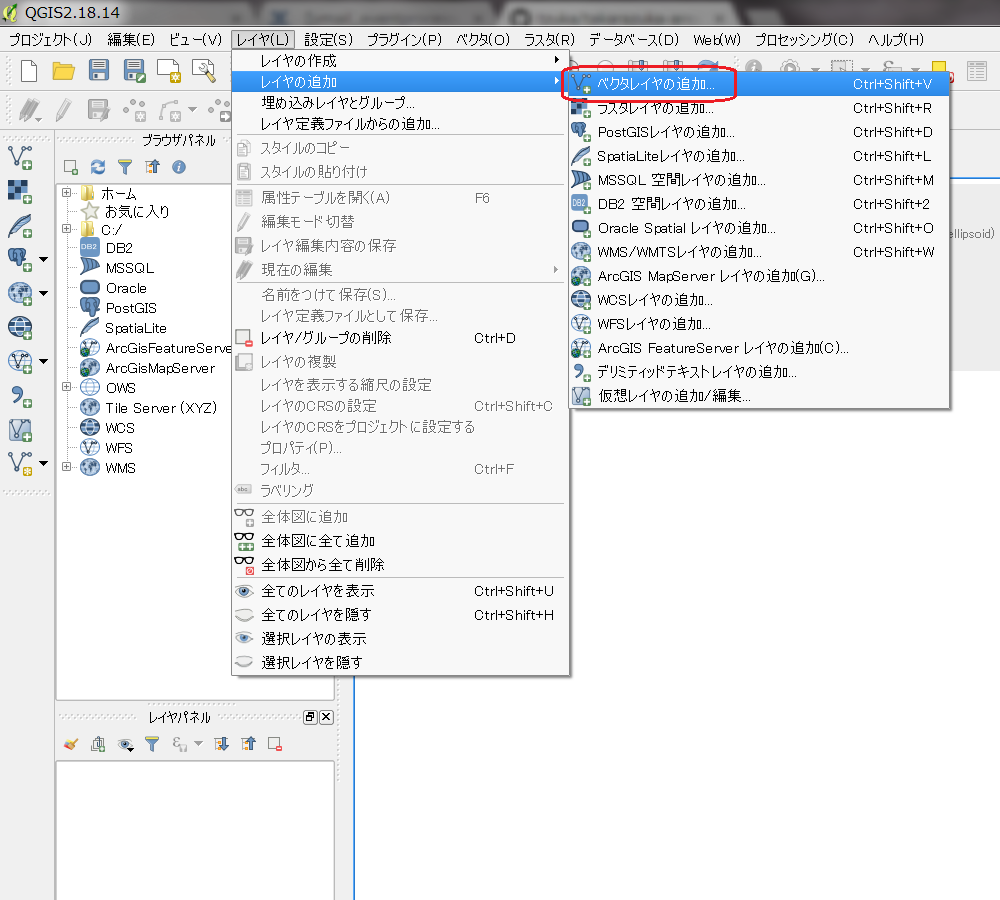Viewport: 1000px width, 900px height.
Task: Expand the C:/ drive in browser tree
Action: point(66,228)
